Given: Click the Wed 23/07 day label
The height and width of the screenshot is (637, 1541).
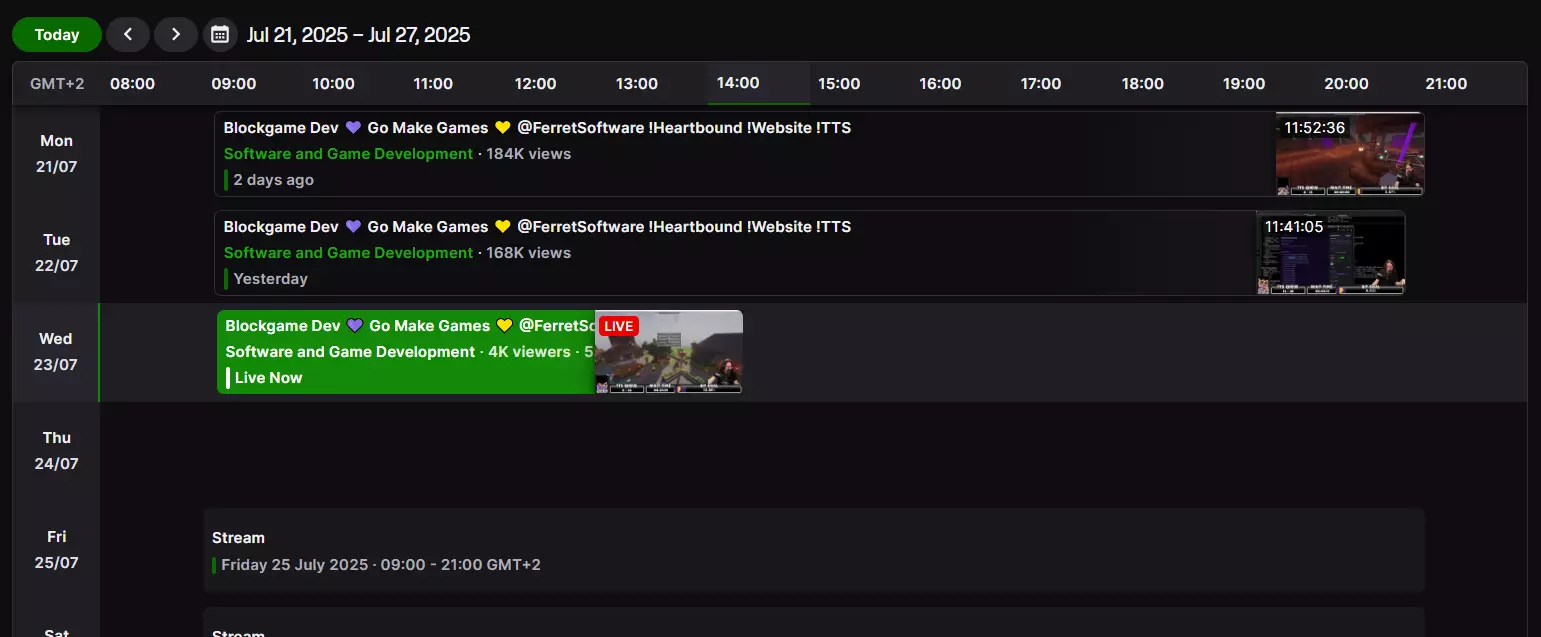Looking at the screenshot, I should (56, 352).
